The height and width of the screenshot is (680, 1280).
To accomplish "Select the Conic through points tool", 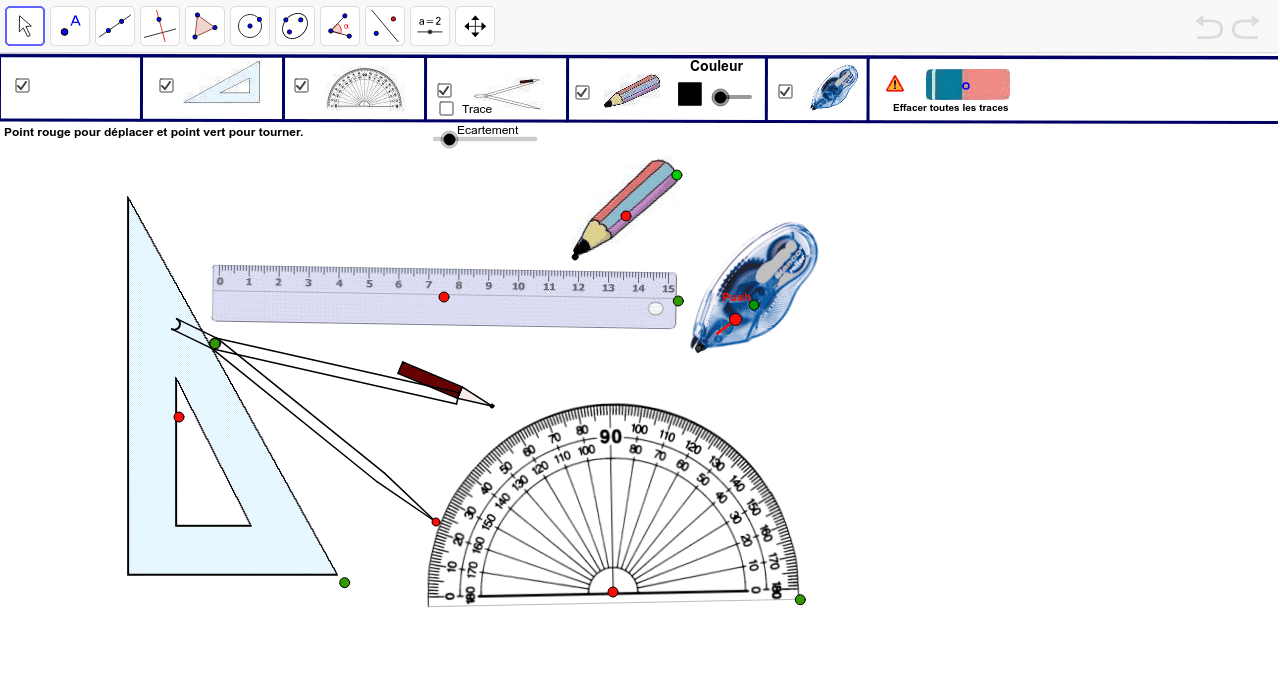I will [x=294, y=25].
